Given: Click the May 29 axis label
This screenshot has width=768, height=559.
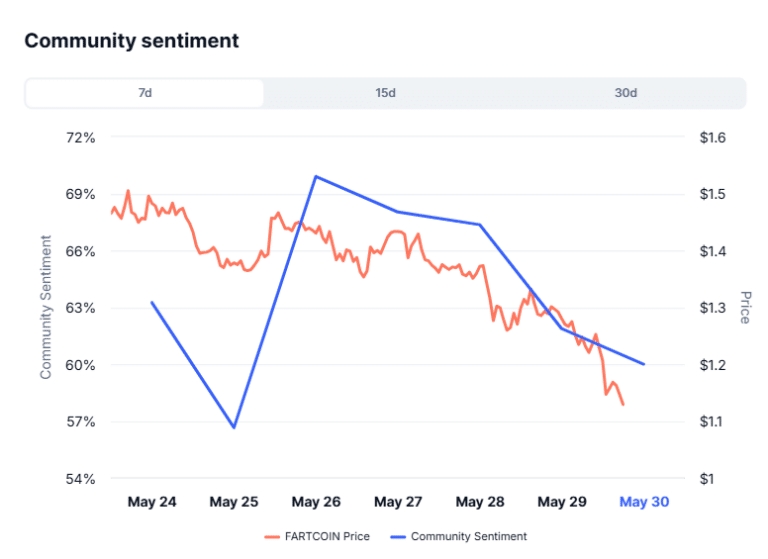Looking at the screenshot, I should [x=562, y=502].
